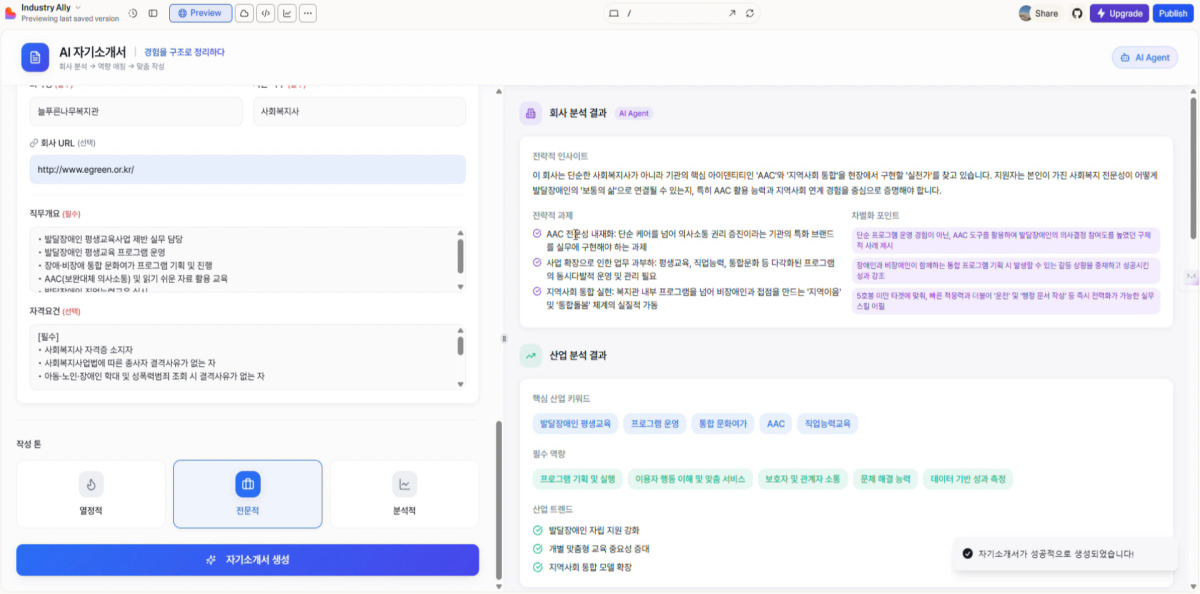Open the analytics chart icon
The width and height of the screenshot is (1200, 594).
point(286,13)
